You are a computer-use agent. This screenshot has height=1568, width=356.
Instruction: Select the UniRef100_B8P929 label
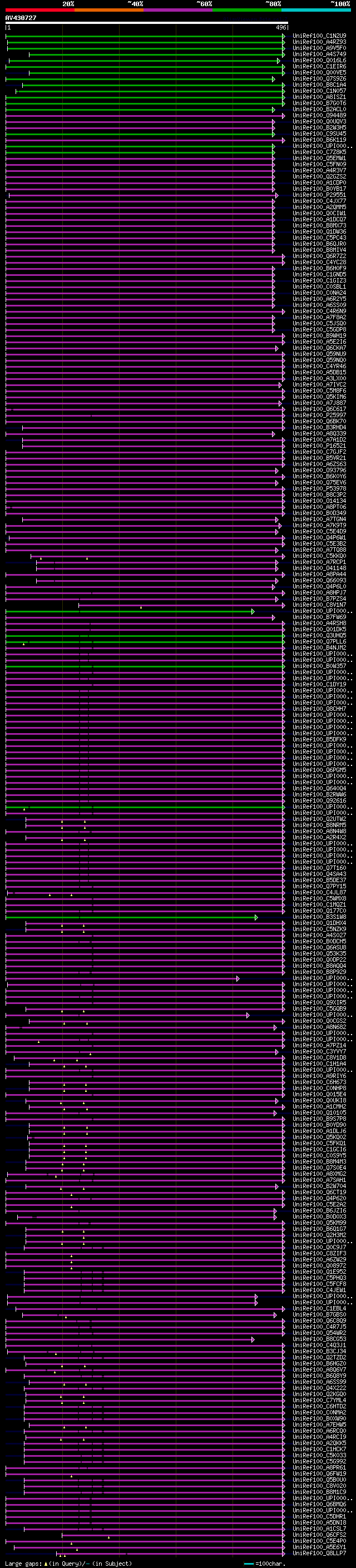pyautogui.click(x=319, y=972)
